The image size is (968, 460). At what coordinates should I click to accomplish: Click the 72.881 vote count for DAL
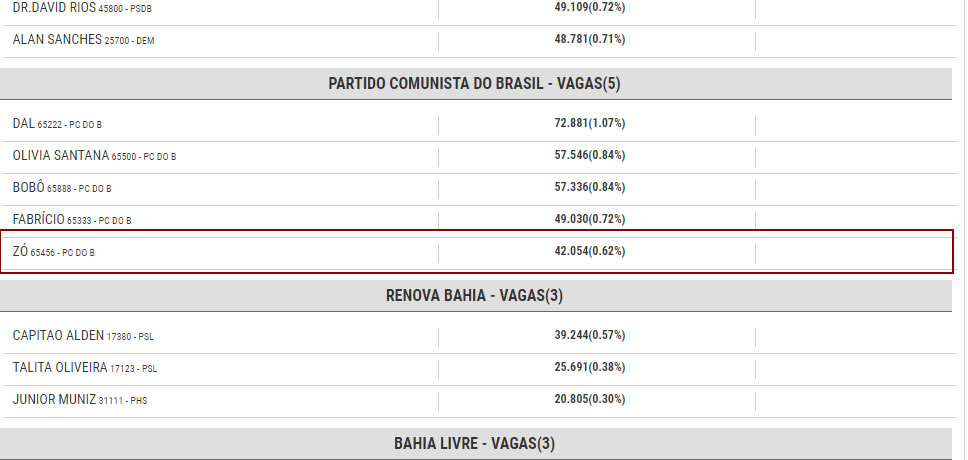pyautogui.click(x=590, y=123)
